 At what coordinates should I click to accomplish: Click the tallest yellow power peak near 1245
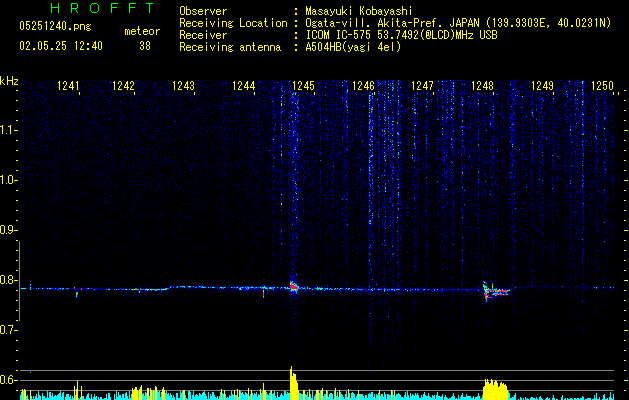pos(294,383)
